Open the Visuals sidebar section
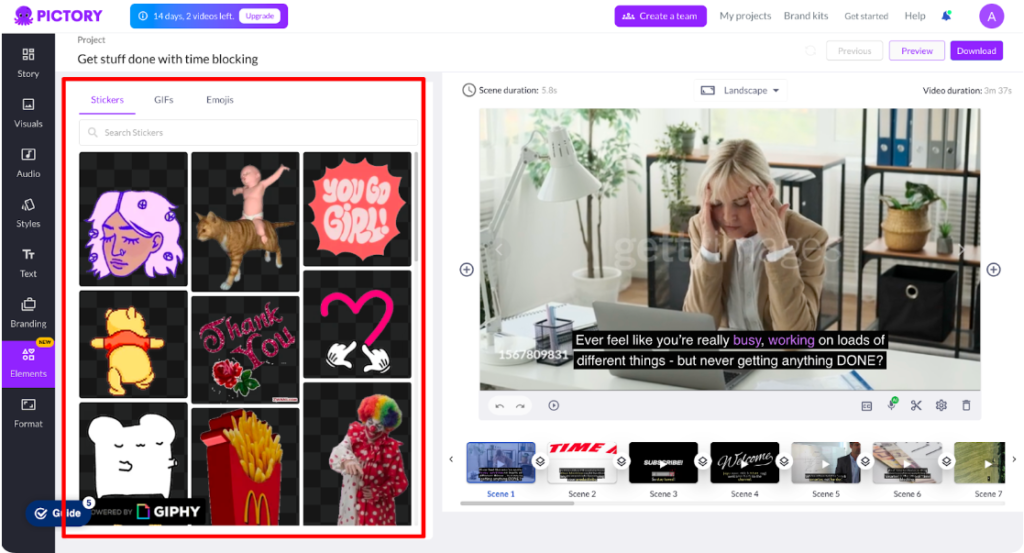 tap(28, 111)
